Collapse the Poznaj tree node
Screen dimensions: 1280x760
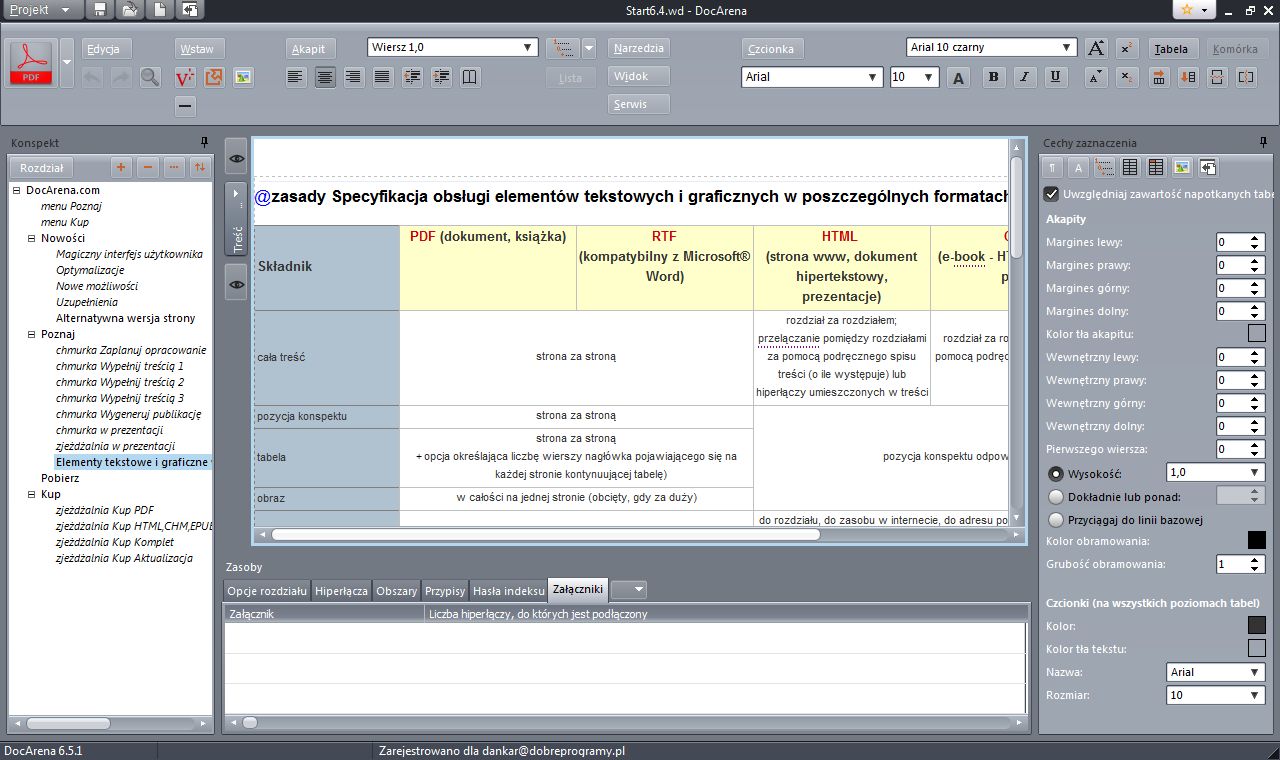coord(32,334)
